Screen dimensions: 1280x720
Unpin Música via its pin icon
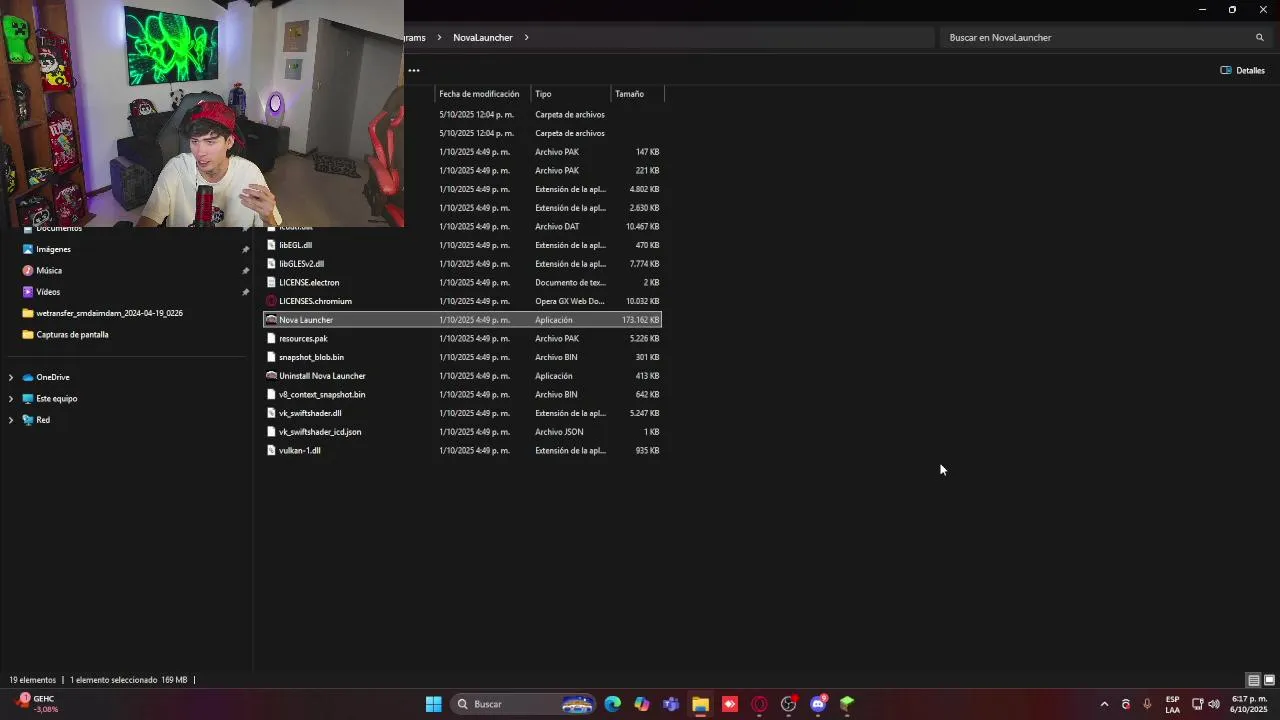pyautogui.click(x=245, y=271)
